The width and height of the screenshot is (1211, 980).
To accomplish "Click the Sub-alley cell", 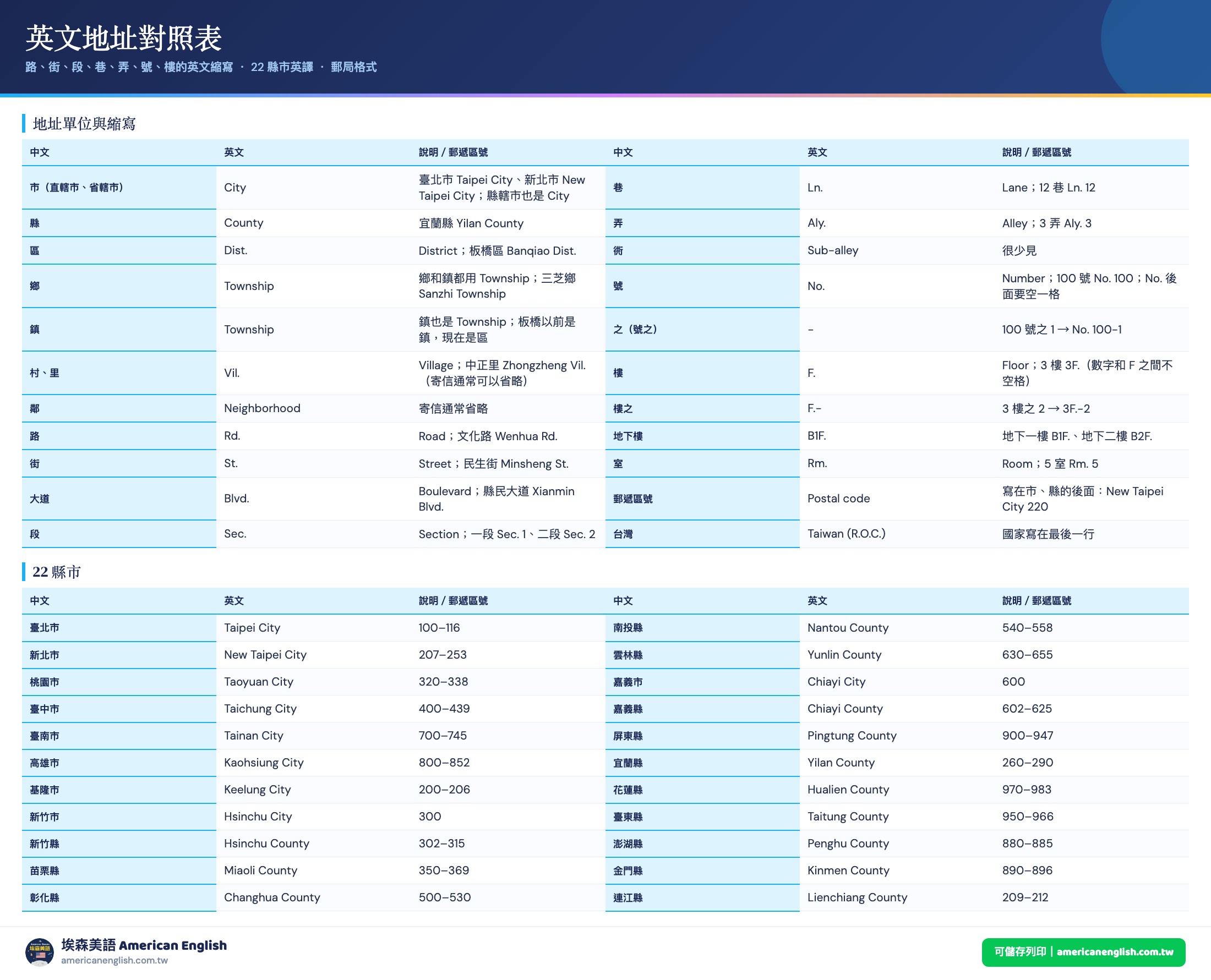I will [x=897, y=251].
